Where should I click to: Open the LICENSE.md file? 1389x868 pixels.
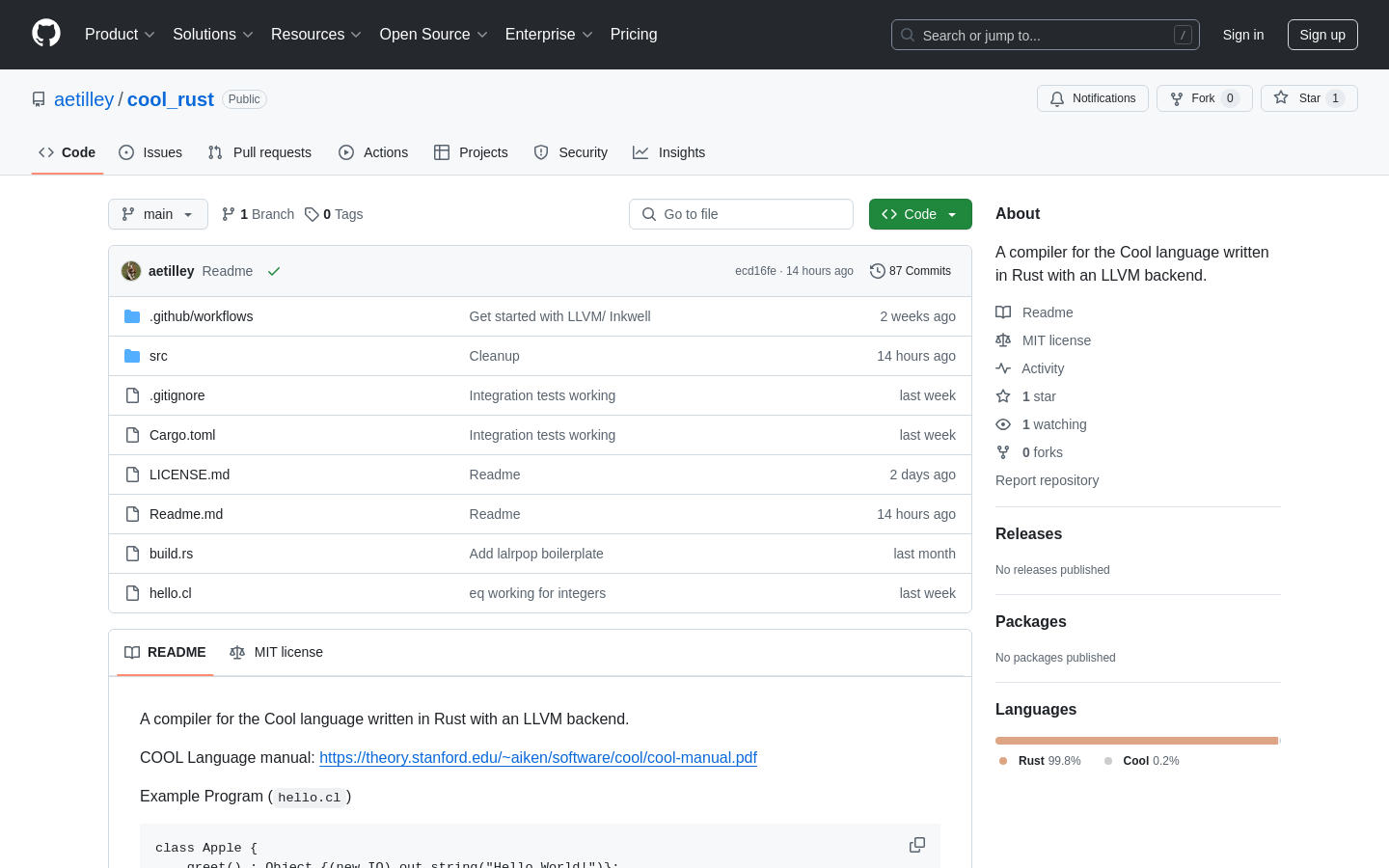pyautogui.click(x=189, y=475)
